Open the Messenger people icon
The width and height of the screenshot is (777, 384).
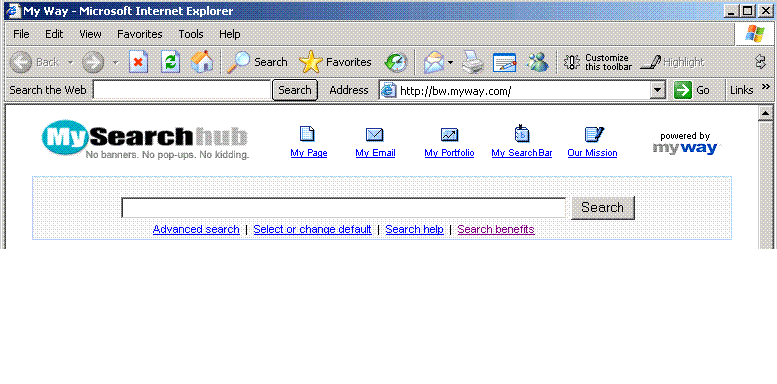[538, 62]
